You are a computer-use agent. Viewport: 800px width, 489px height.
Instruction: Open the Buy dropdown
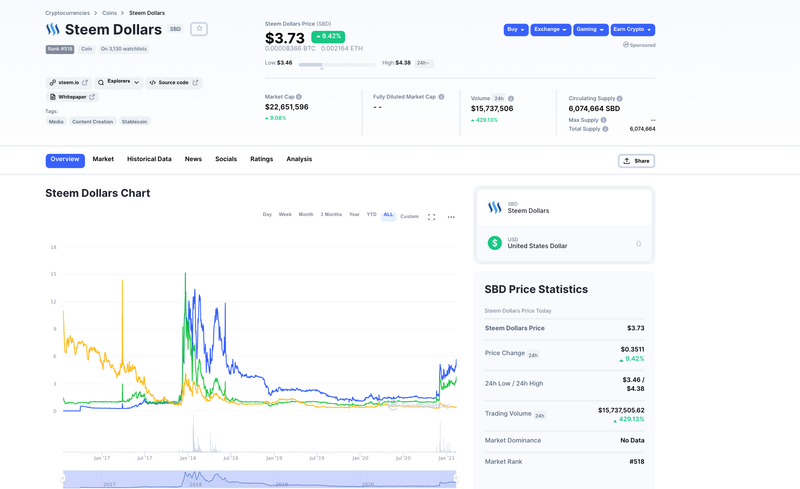(x=516, y=30)
